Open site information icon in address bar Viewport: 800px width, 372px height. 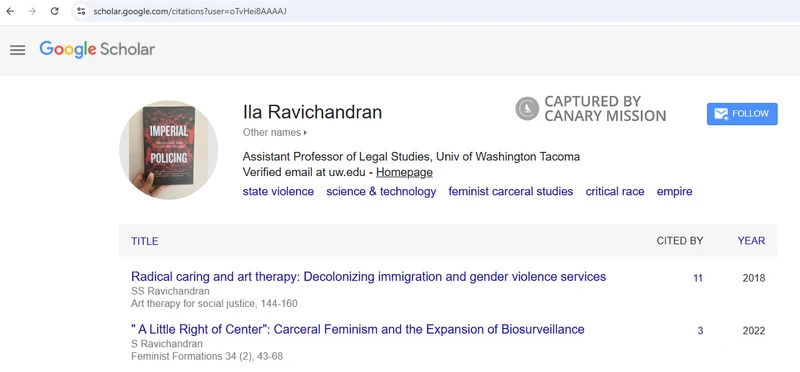81,11
